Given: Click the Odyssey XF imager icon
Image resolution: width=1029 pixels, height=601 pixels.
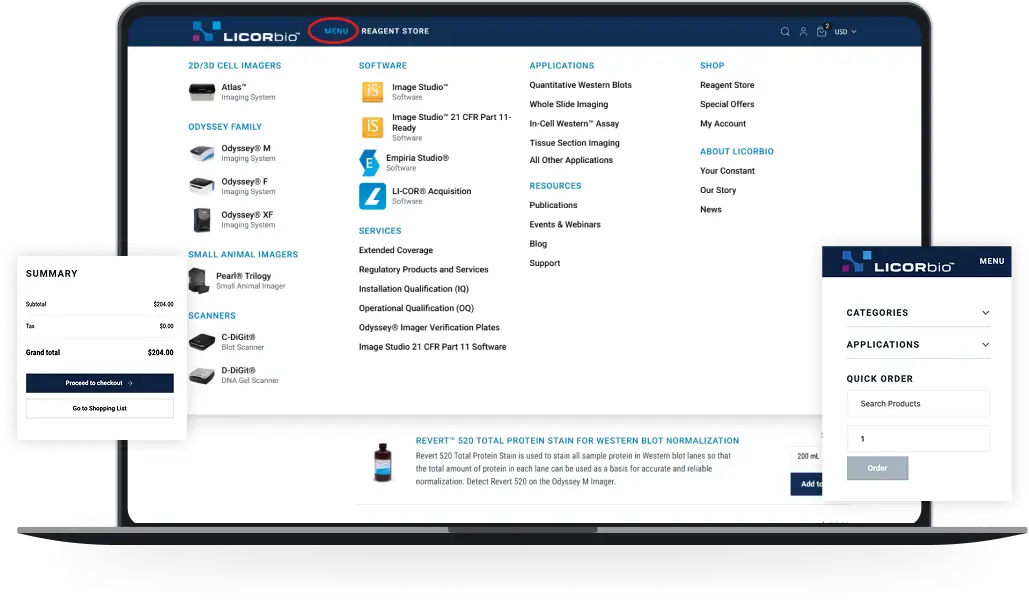Looking at the screenshot, I should coord(202,220).
